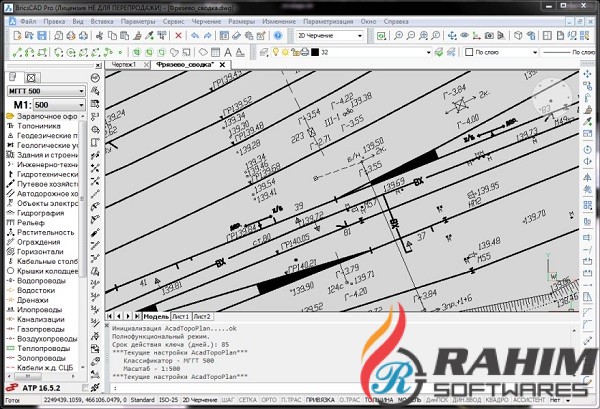Open the МГГТ 500 classifier dropdown
The width and height of the screenshot is (600, 409).
click(x=46, y=91)
